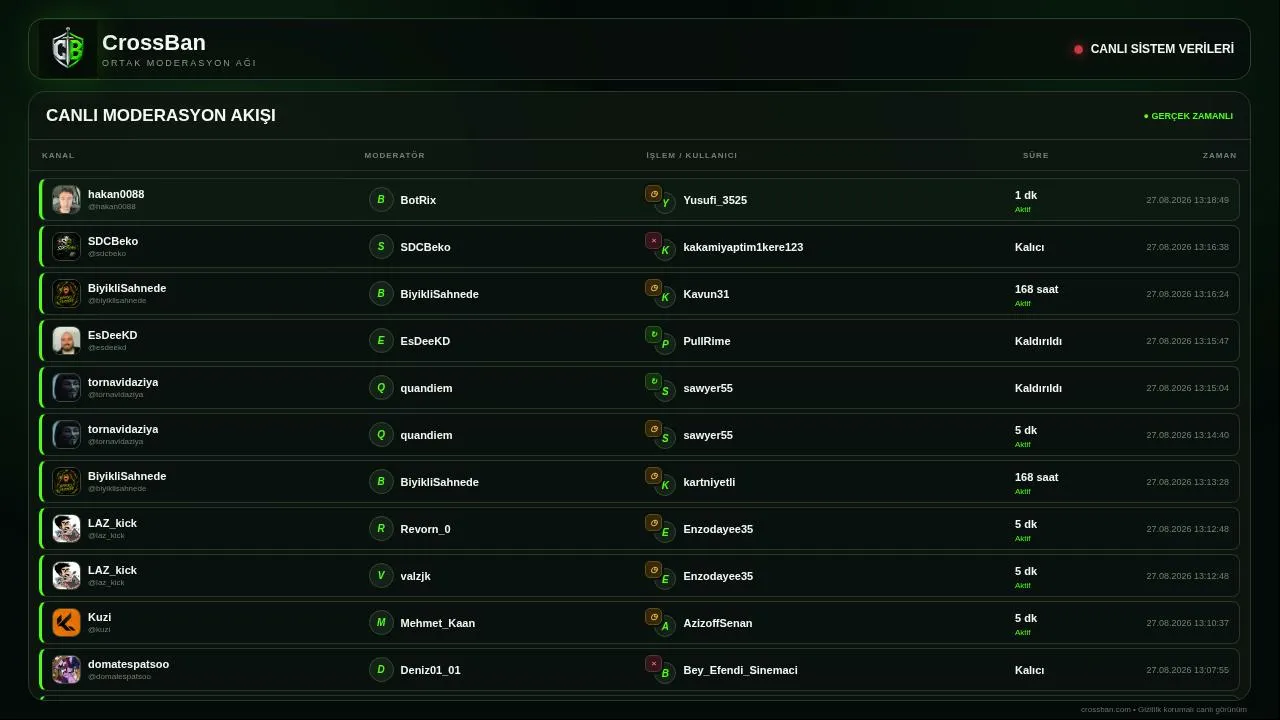The width and height of the screenshot is (1280, 720).
Task: Click the BotRix moderator badge
Action: pyautogui.click(x=381, y=199)
